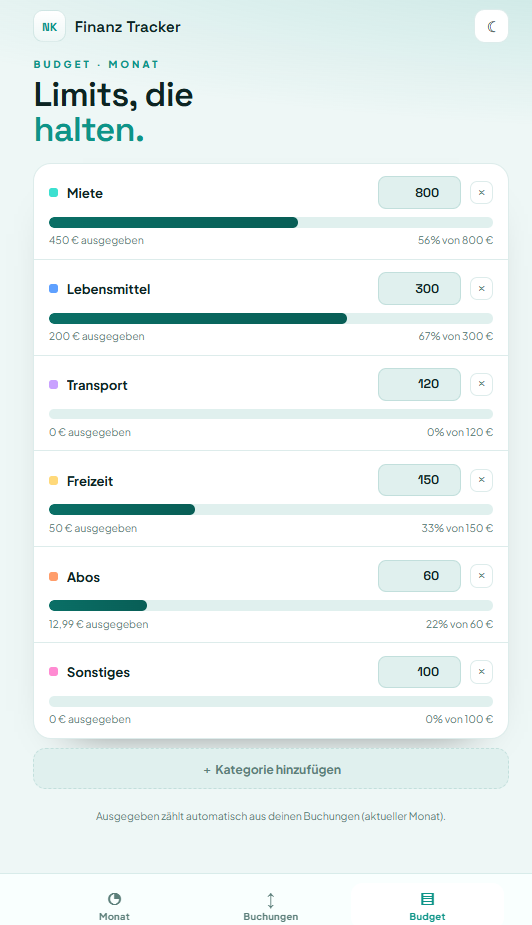This screenshot has height=925, width=532.
Task: Focus the Lebensmittel limit input showing 300
Action: pyautogui.click(x=419, y=288)
